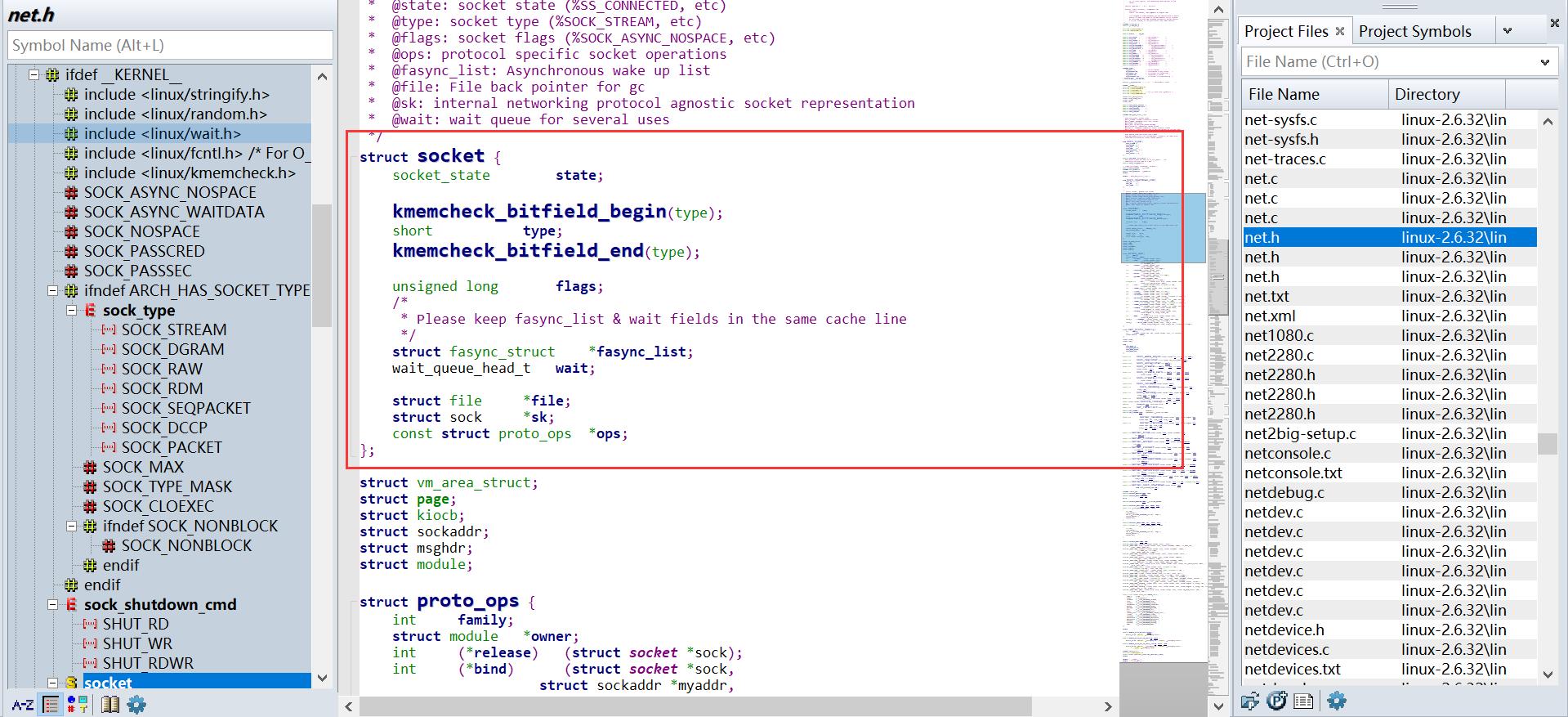Click the SOCK_NOSPACE macro icon
The image size is (1568, 717).
(71, 231)
